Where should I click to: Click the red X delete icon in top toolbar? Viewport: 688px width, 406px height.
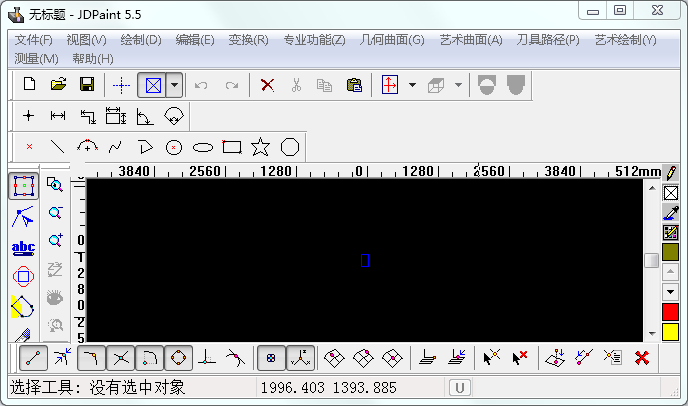click(267, 85)
